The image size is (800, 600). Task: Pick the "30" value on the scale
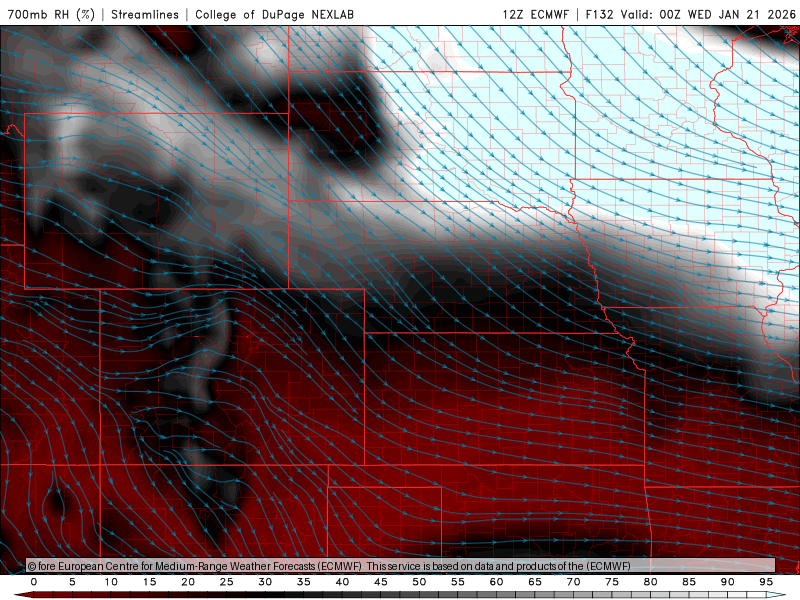point(265,582)
